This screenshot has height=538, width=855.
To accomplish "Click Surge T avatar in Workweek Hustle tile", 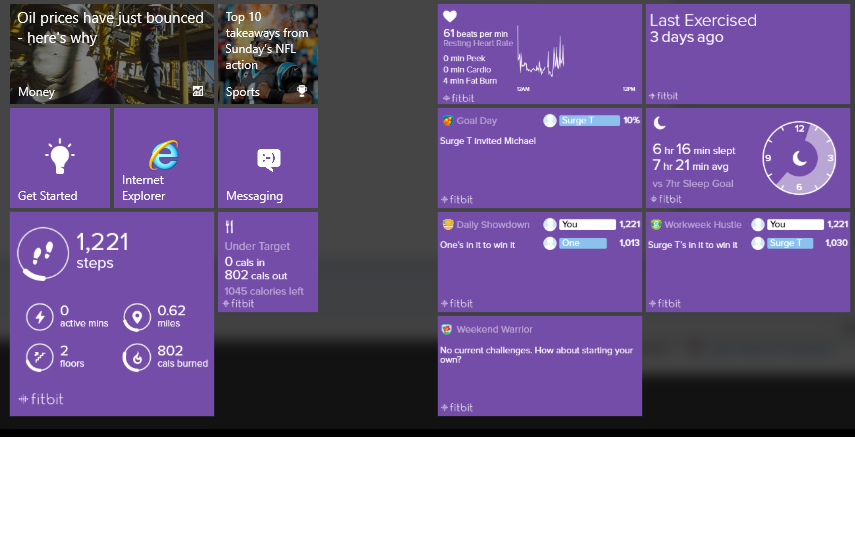I will click(758, 243).
